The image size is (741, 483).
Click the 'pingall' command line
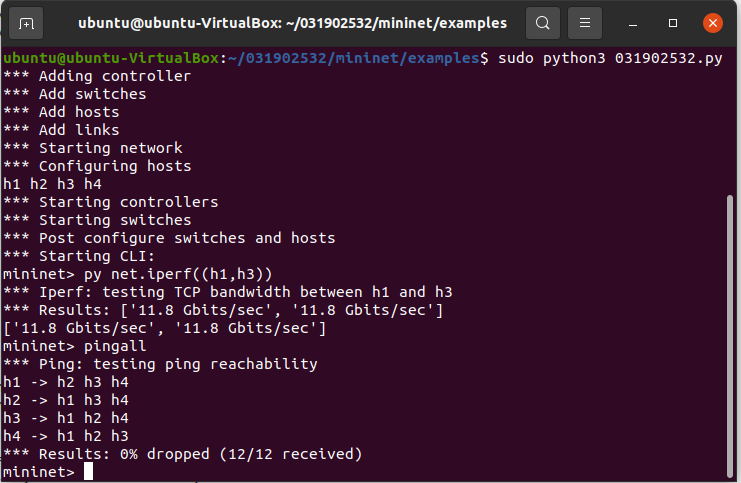click(75, 346)
